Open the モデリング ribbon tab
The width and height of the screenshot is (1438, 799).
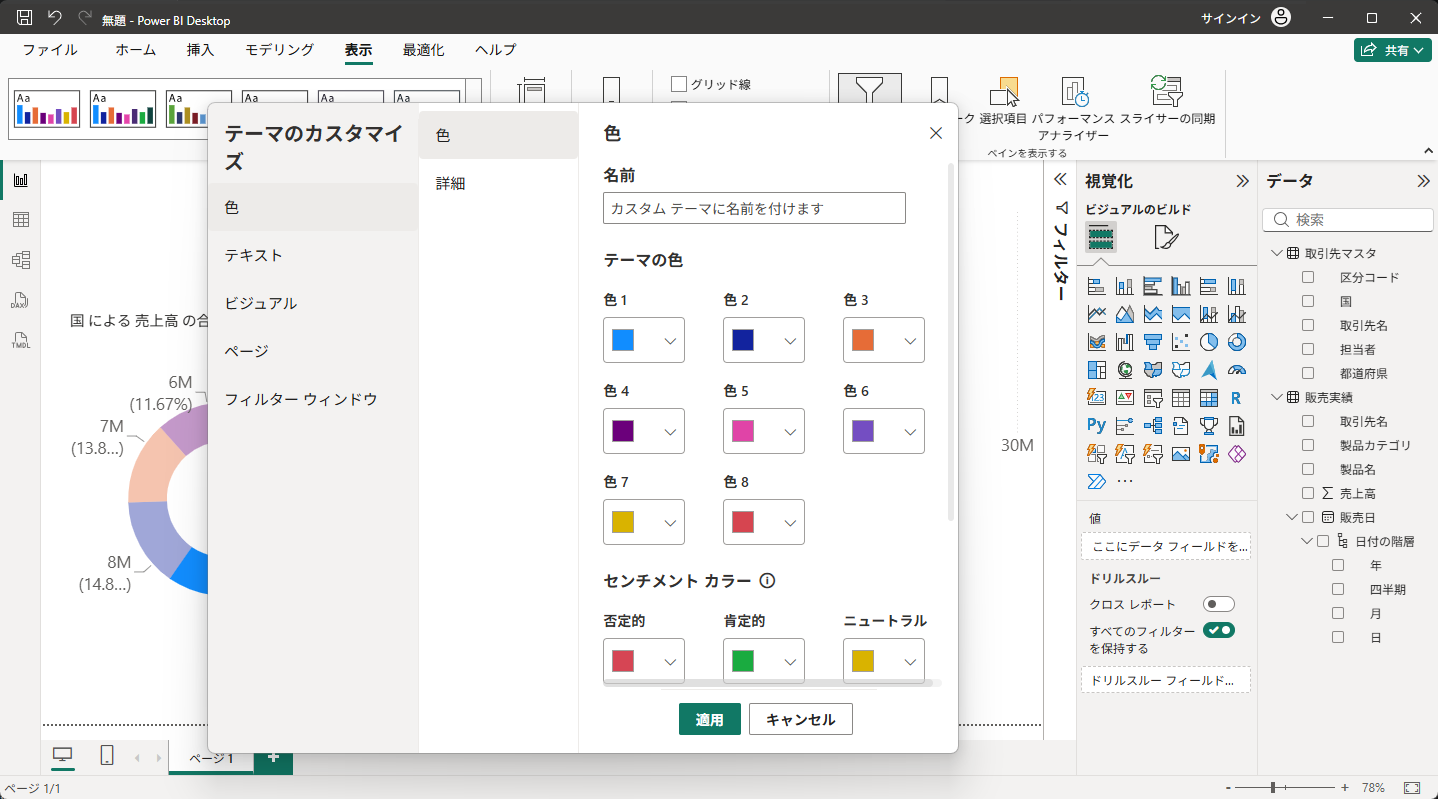pyautogui.click(x=280, y=50)
